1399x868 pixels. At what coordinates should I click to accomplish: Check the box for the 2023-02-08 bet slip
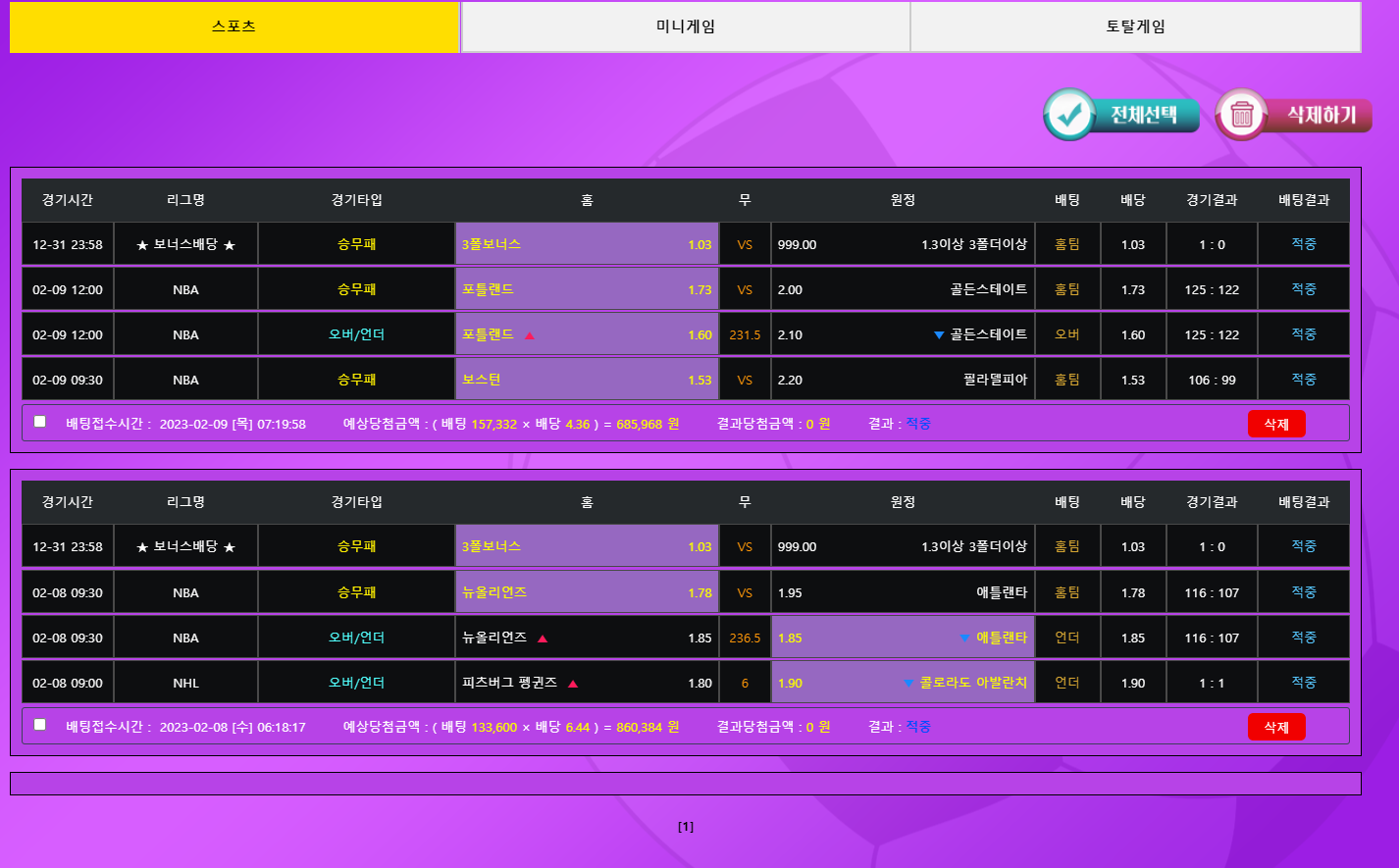point(40,725)
